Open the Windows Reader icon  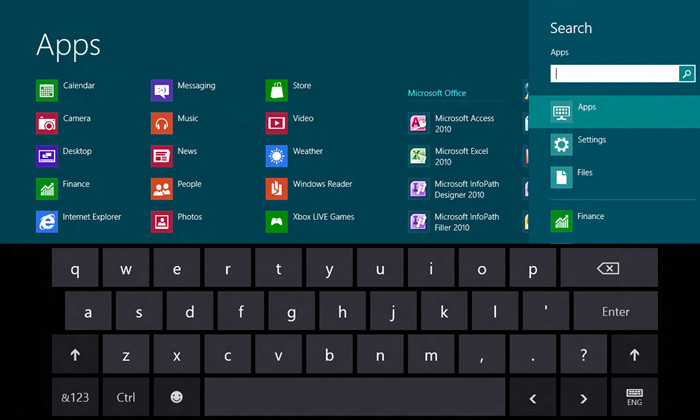276,189
